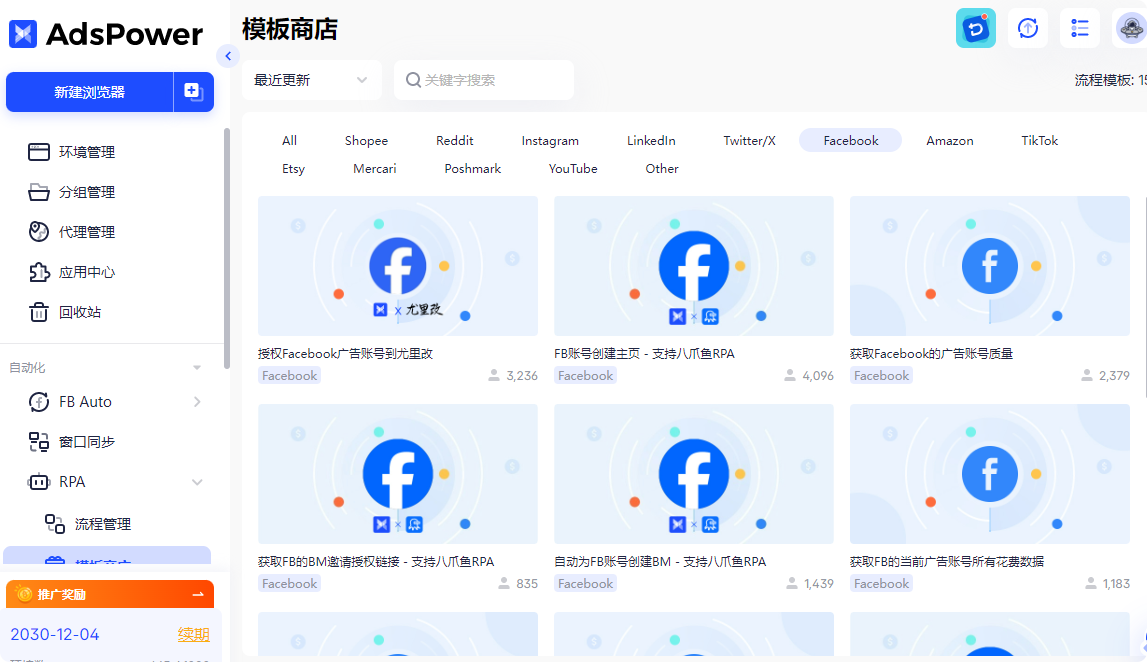Click the sidebar vertical scrollbar
Viewport: 1147px width, 662px height.
227,249
